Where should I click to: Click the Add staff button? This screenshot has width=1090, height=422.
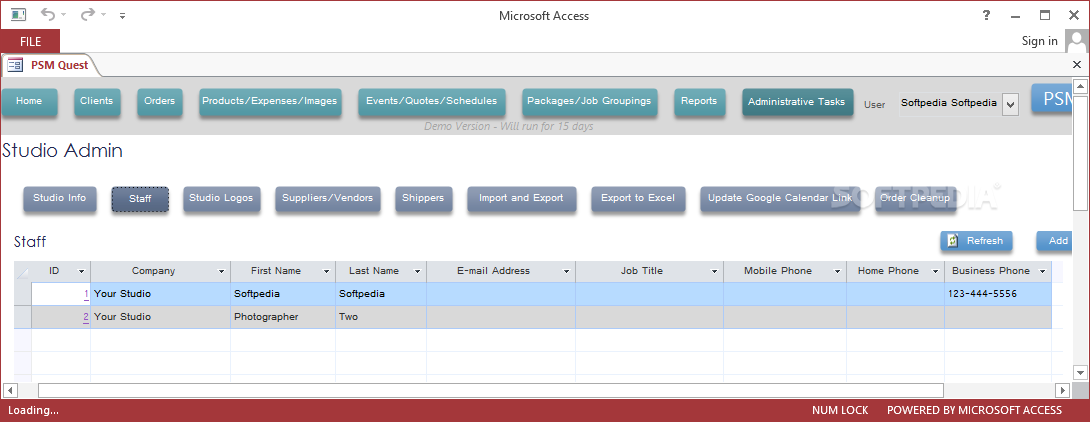pyautogui.click(x=1053, y=241)
